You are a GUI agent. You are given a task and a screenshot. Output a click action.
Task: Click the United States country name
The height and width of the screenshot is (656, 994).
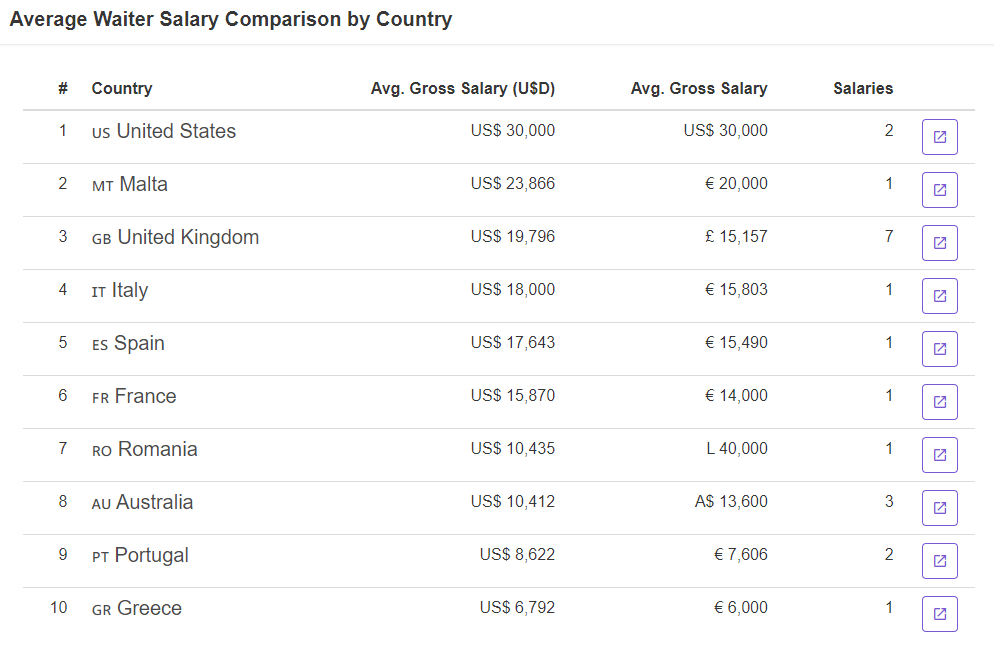click(x=176, y=131)
